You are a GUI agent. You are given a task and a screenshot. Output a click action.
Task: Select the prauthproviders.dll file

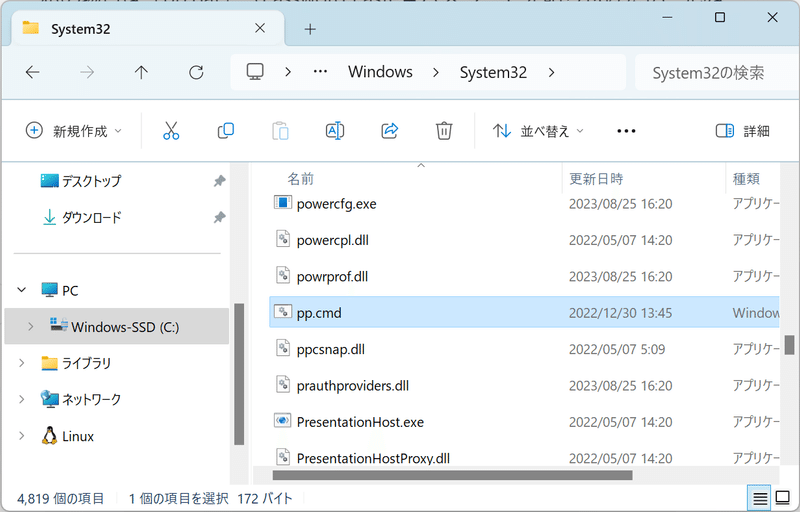353,386
